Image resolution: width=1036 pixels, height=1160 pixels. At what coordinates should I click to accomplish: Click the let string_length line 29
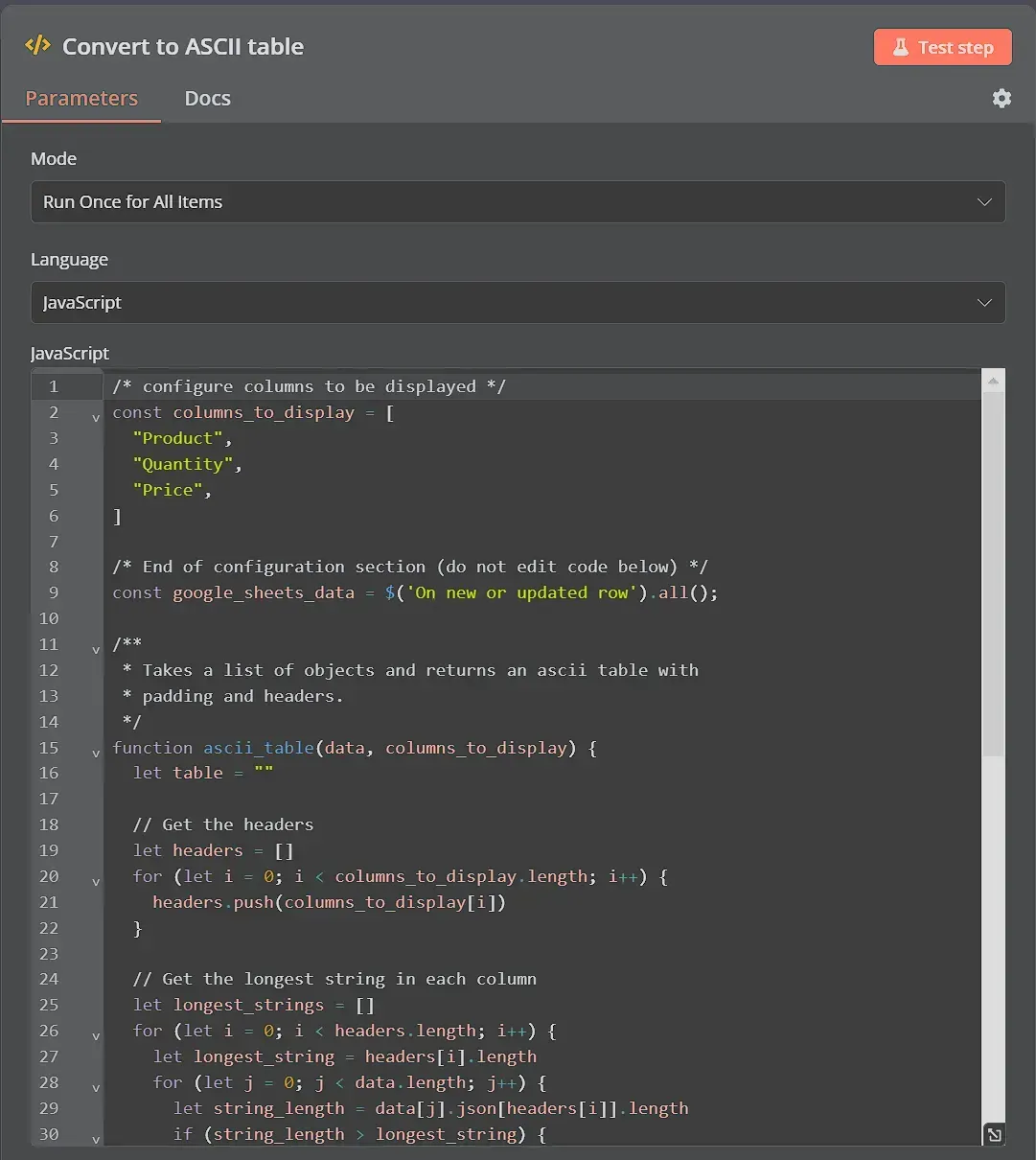tap(431, 1108)
